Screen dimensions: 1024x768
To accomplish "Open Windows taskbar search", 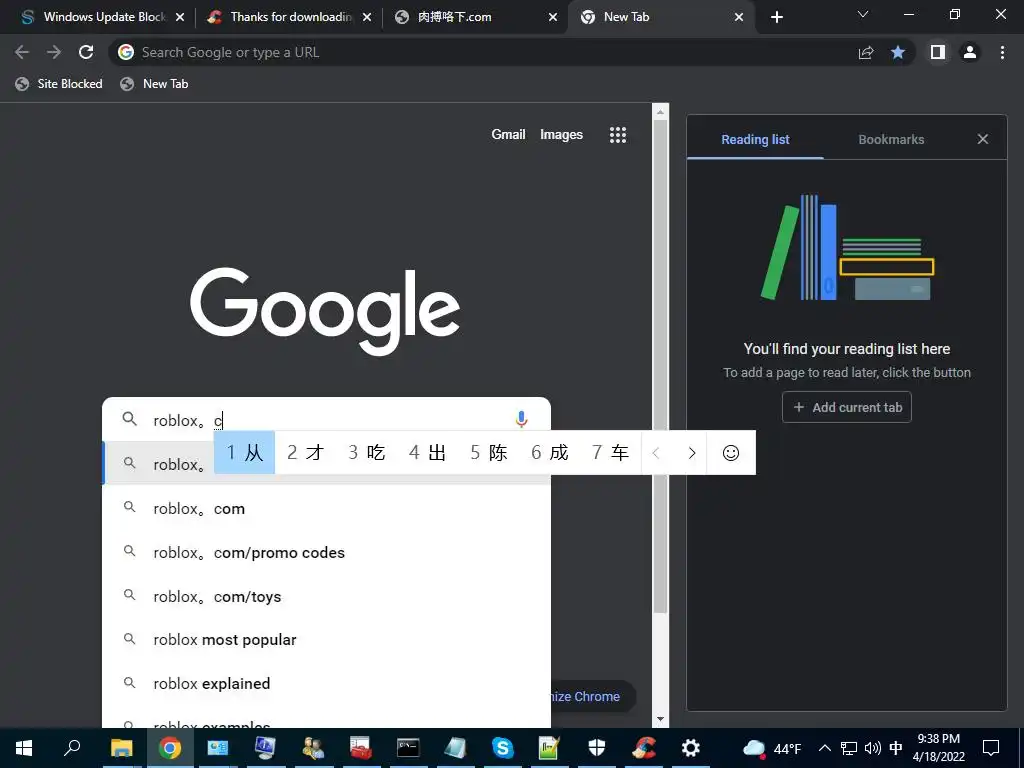I will [72, 748].
